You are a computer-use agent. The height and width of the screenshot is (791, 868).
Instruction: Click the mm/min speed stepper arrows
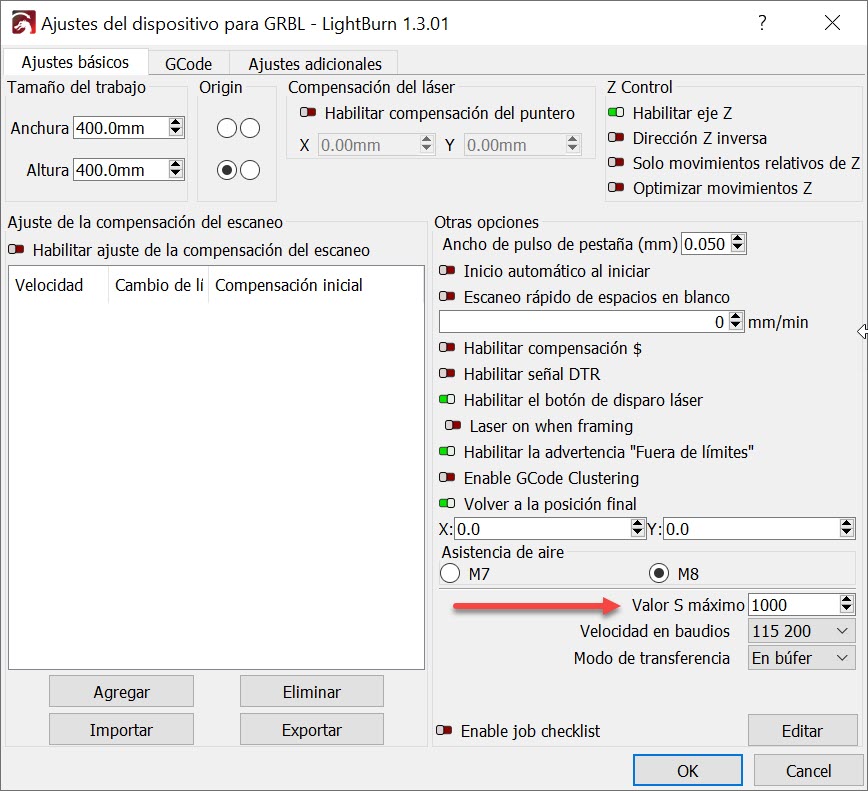pos(736,322)
